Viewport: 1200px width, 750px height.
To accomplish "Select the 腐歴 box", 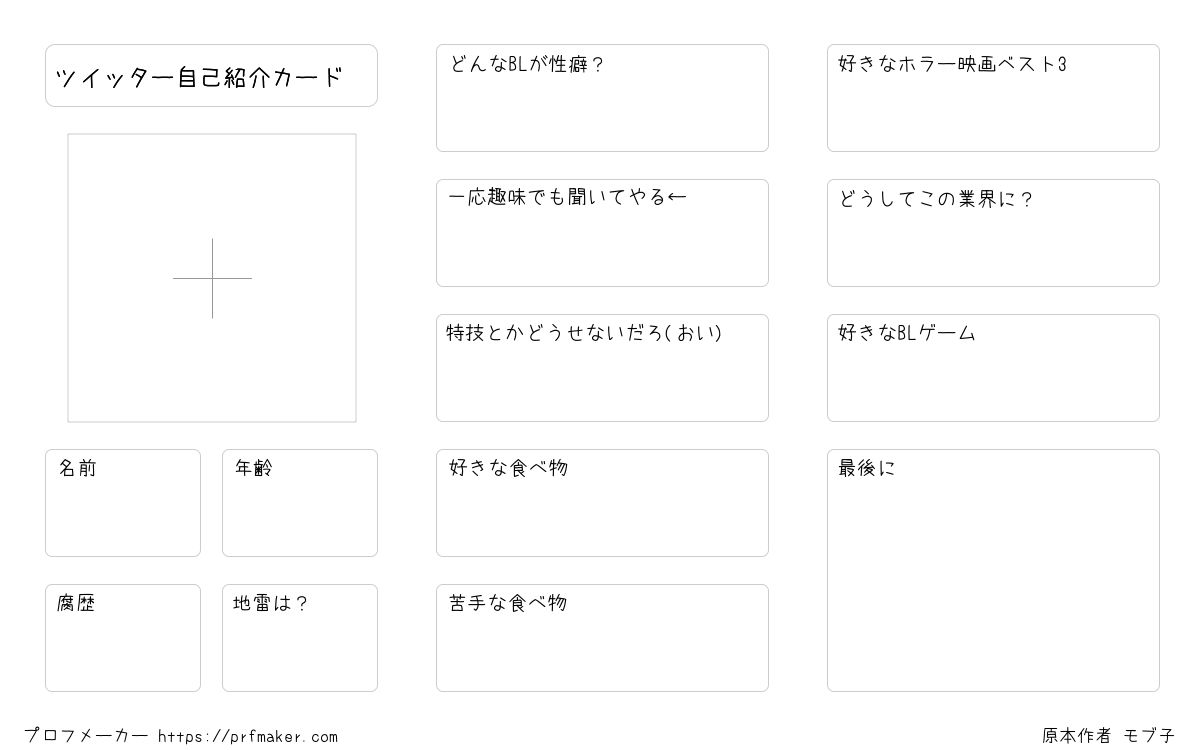I will pyautogui.click(x=123, y=638).
